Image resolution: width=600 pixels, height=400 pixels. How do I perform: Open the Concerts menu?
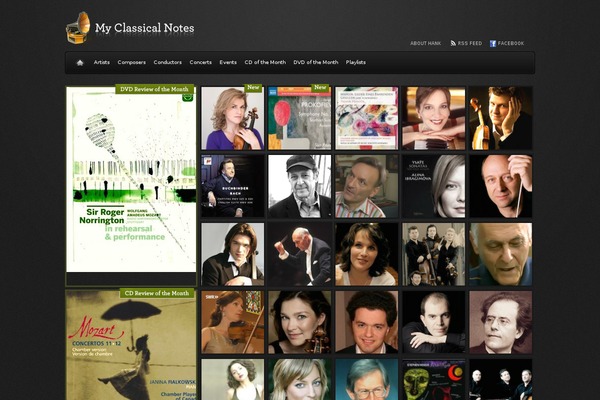201,62
